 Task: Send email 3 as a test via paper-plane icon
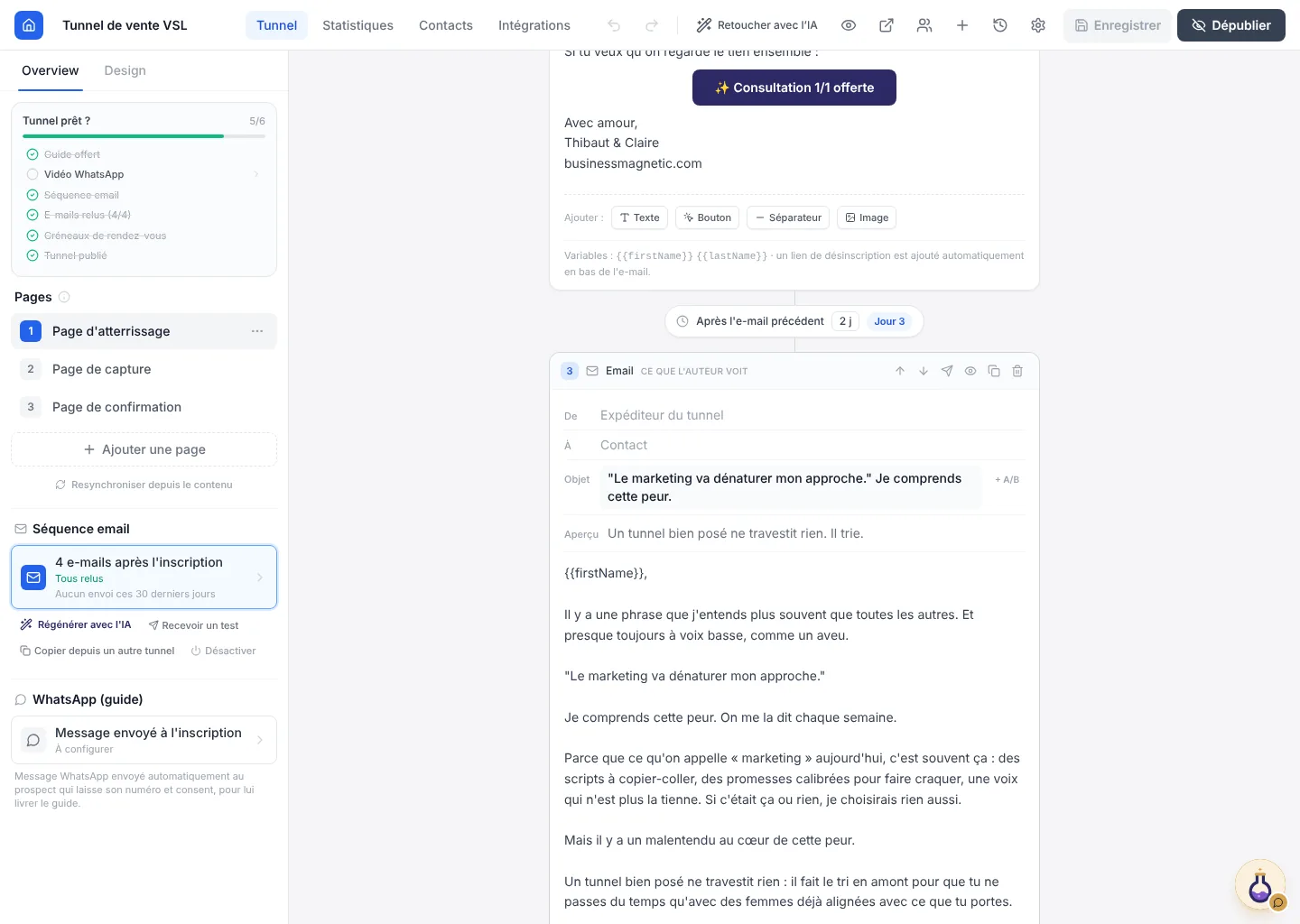(947, 371)
